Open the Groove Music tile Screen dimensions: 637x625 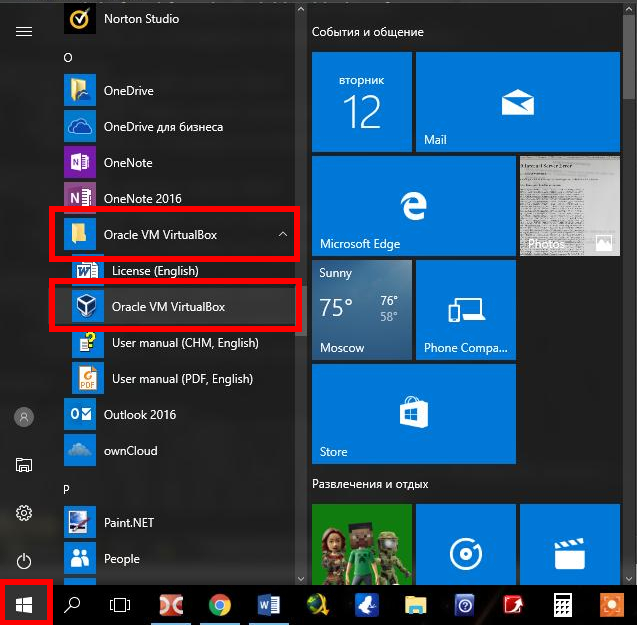466,545
